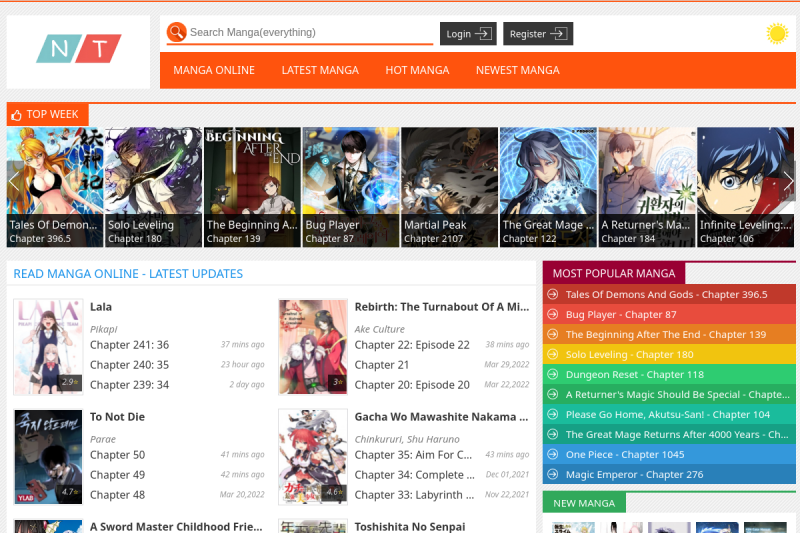Viewport: 800px width, 533px height.
Task: Open Lala Chapter 240: 35
Action: pyautogui.click(x=130, y=365)
